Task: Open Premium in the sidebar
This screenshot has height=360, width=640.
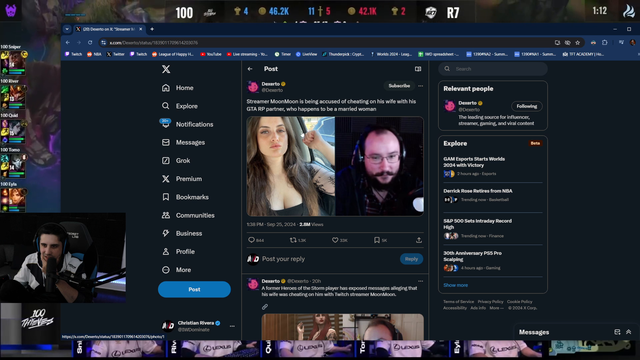Action: [x=182, y=179]
